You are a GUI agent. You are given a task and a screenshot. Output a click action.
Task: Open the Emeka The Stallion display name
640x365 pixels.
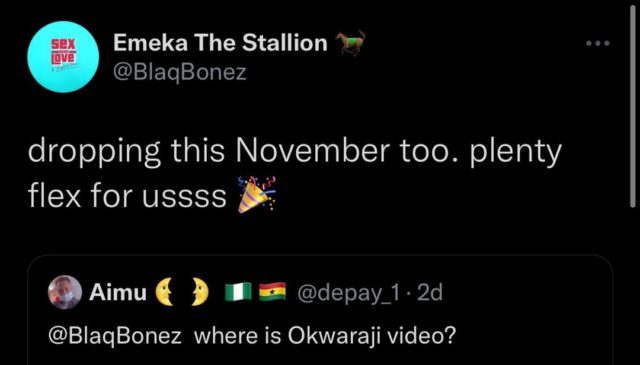click(220, 42)
